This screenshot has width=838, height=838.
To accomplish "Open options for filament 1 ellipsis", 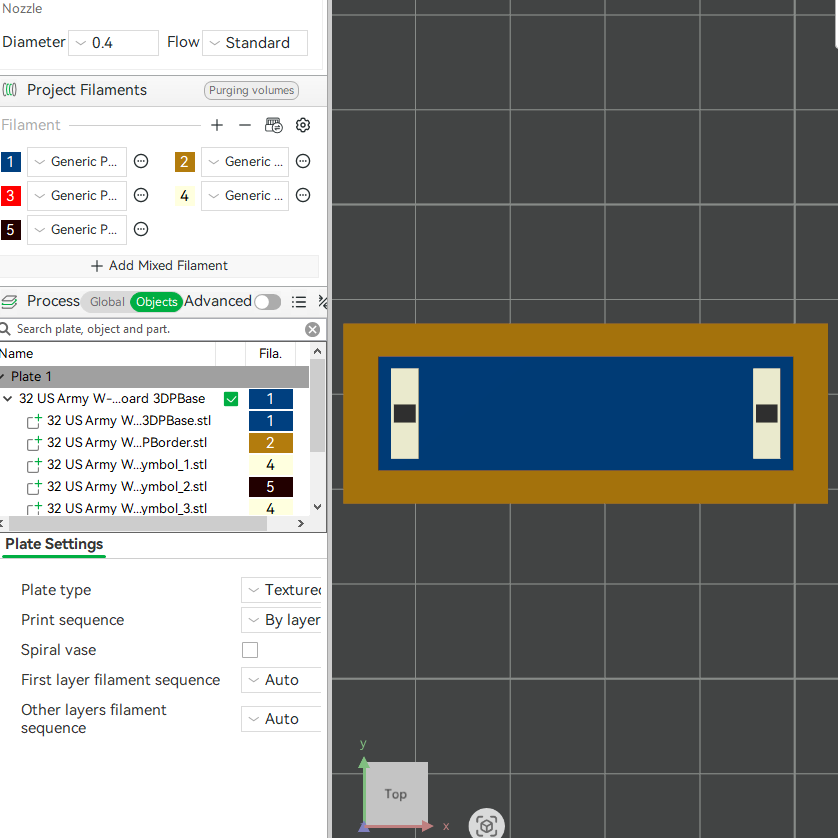I will pos(141,161).
